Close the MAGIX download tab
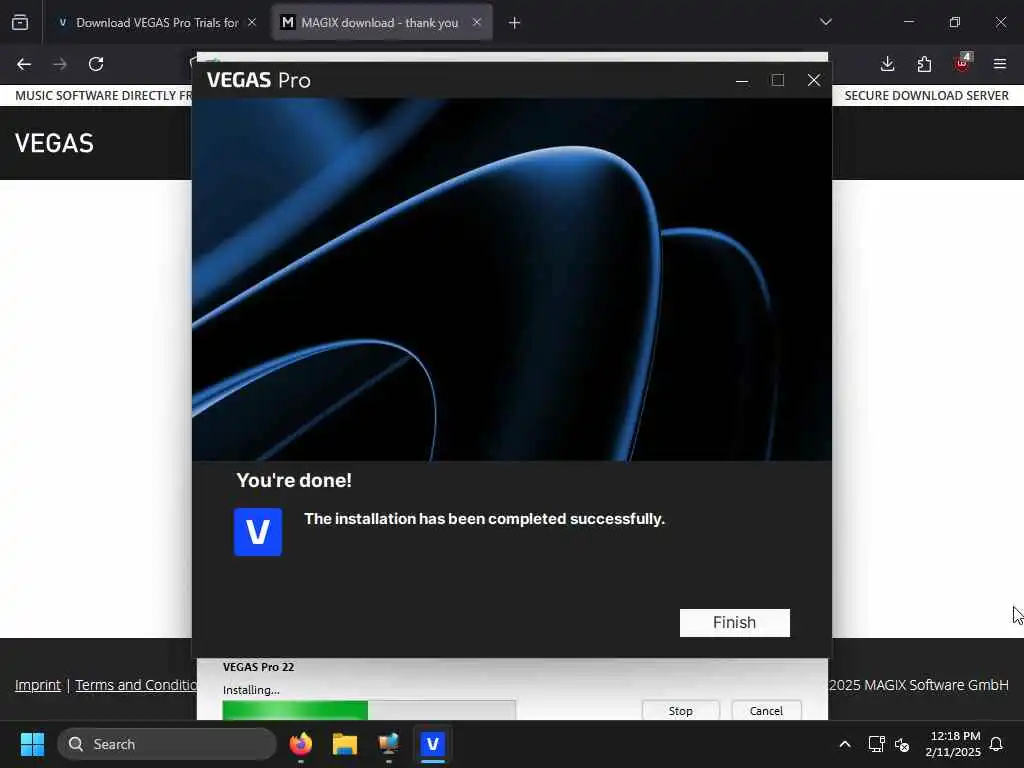Viewport: 1024px width, 768px height. point(477,22)
